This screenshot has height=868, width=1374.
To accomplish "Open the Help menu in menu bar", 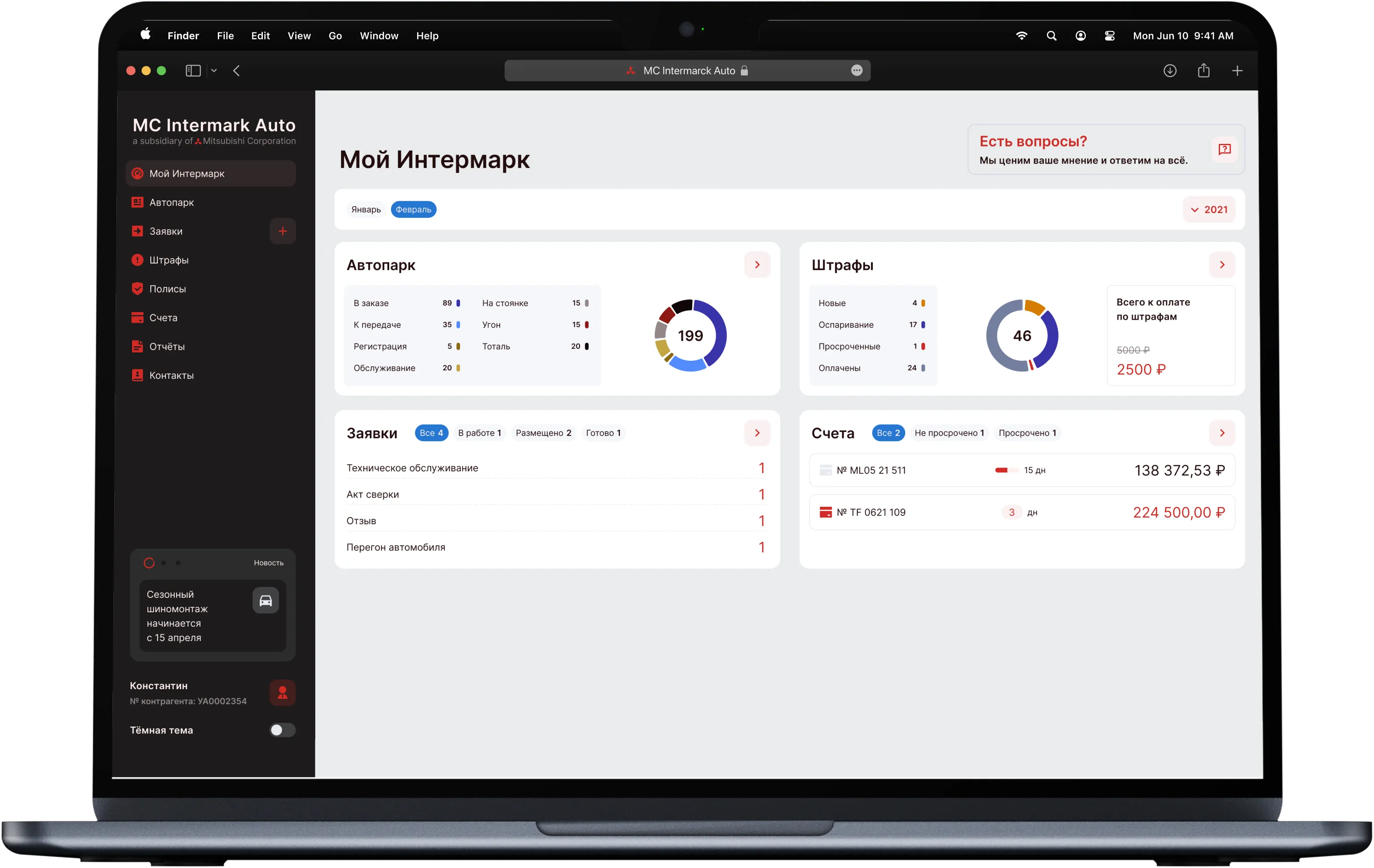I will tap(427, 35).
